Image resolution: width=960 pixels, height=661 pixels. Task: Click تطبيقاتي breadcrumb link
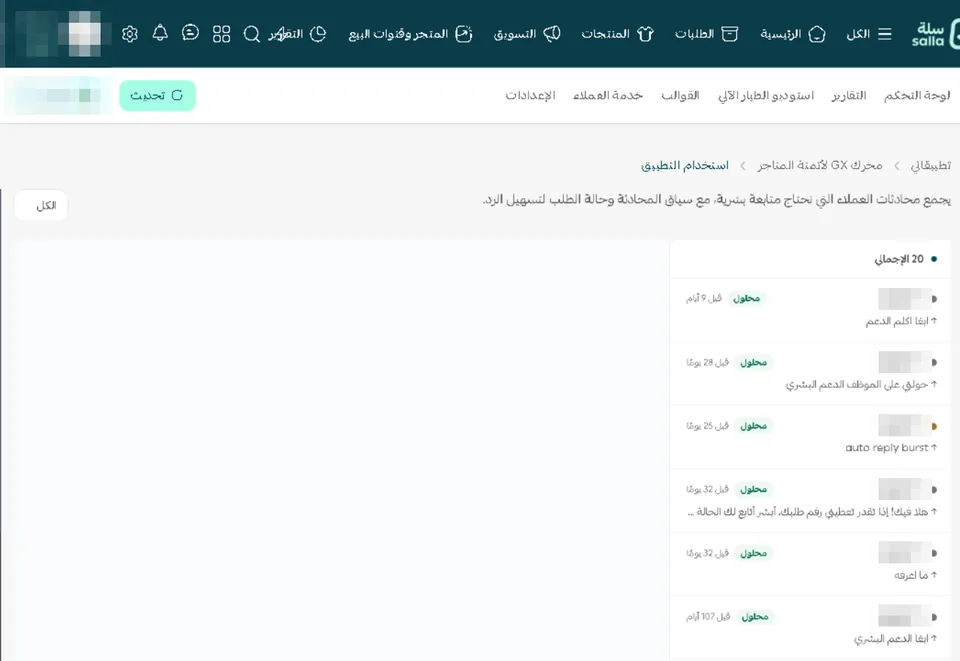pyautogui.click(x=931, y=165)
